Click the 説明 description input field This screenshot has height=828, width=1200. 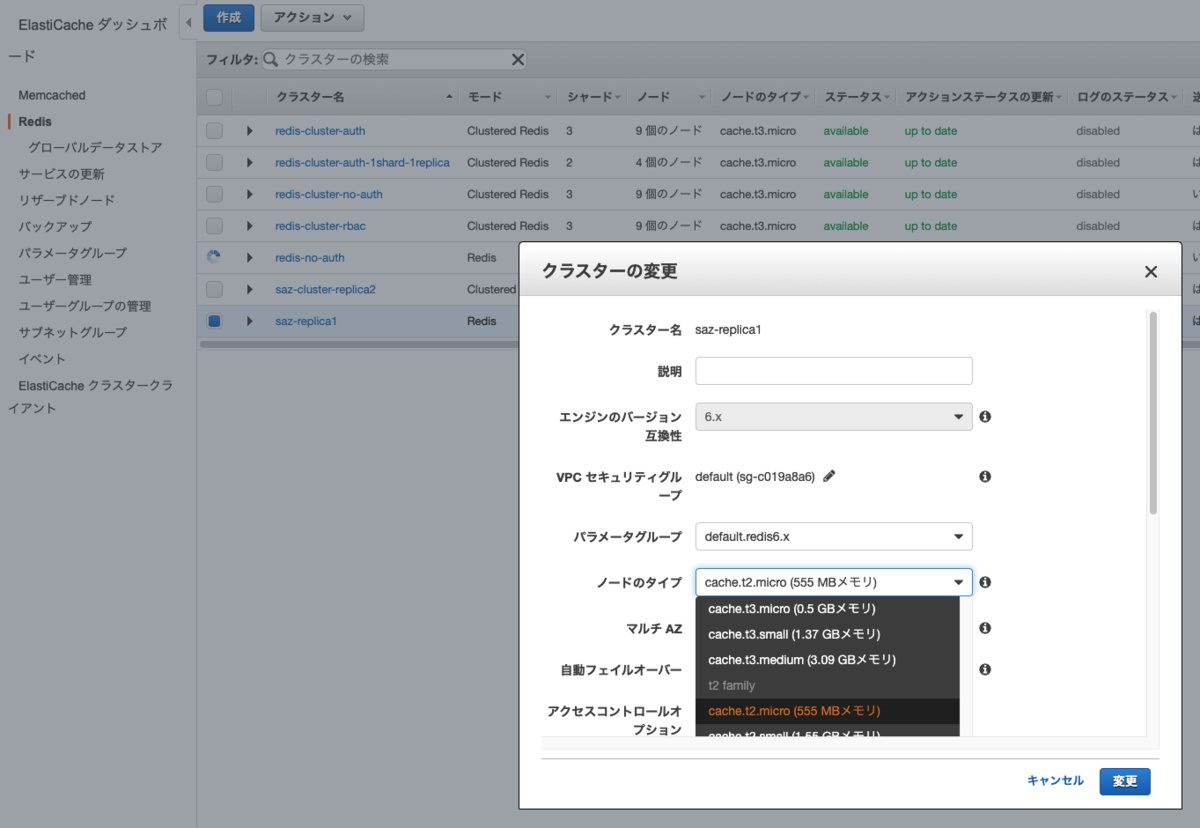(834, 371)
